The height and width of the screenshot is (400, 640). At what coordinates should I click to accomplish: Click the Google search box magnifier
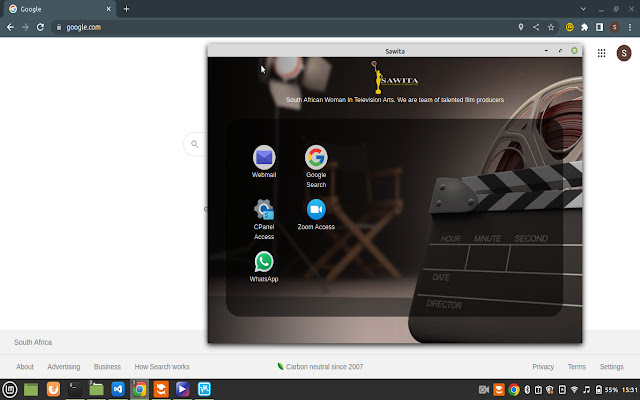[195, 144]
